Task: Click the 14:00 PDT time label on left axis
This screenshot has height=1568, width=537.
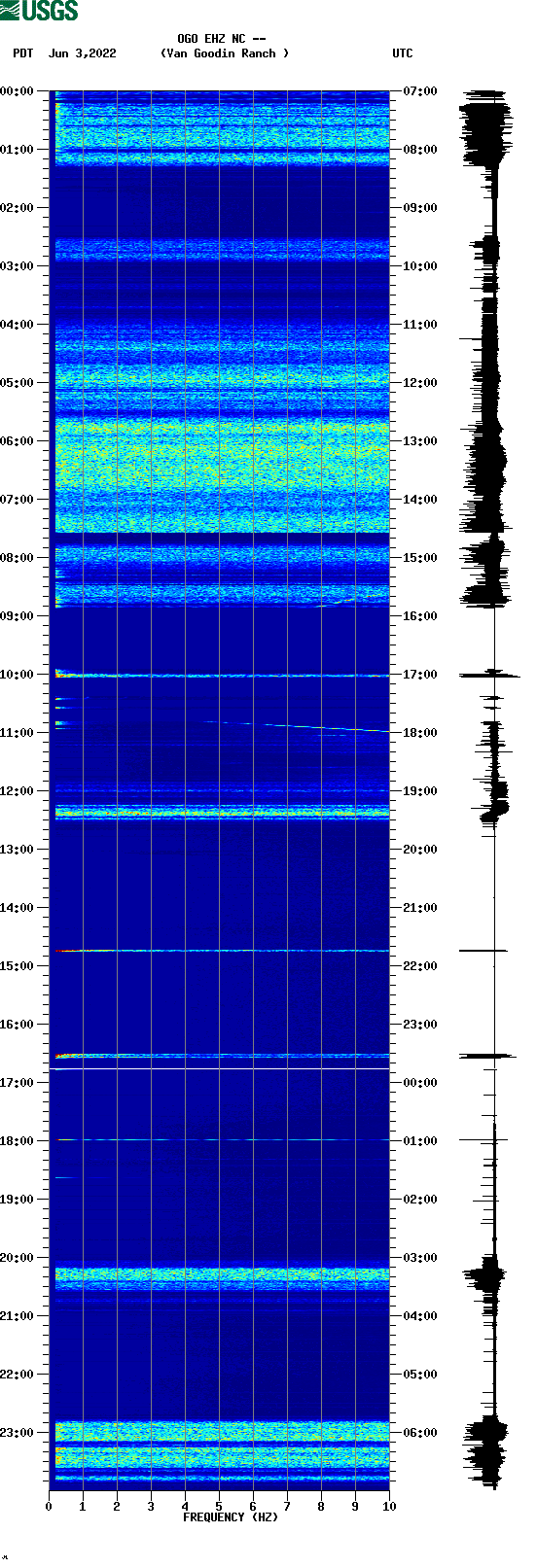Action: [x=18, y=908]
